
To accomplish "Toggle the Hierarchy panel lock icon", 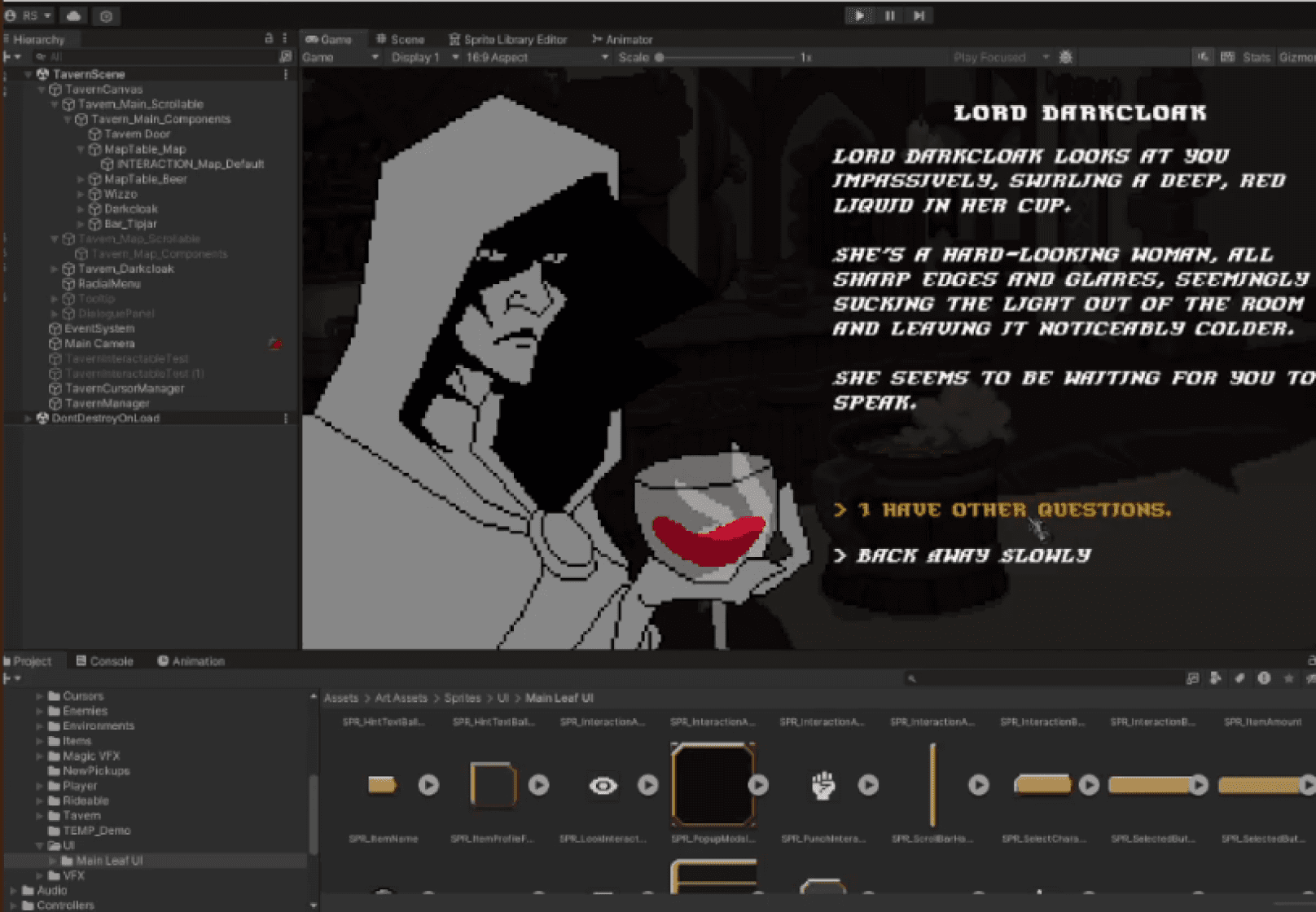I will pyautogui.click(x=269, y=38).
